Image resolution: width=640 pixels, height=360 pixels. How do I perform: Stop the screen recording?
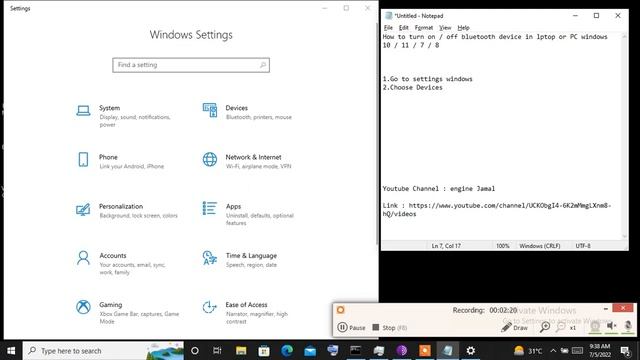point(390,327)
